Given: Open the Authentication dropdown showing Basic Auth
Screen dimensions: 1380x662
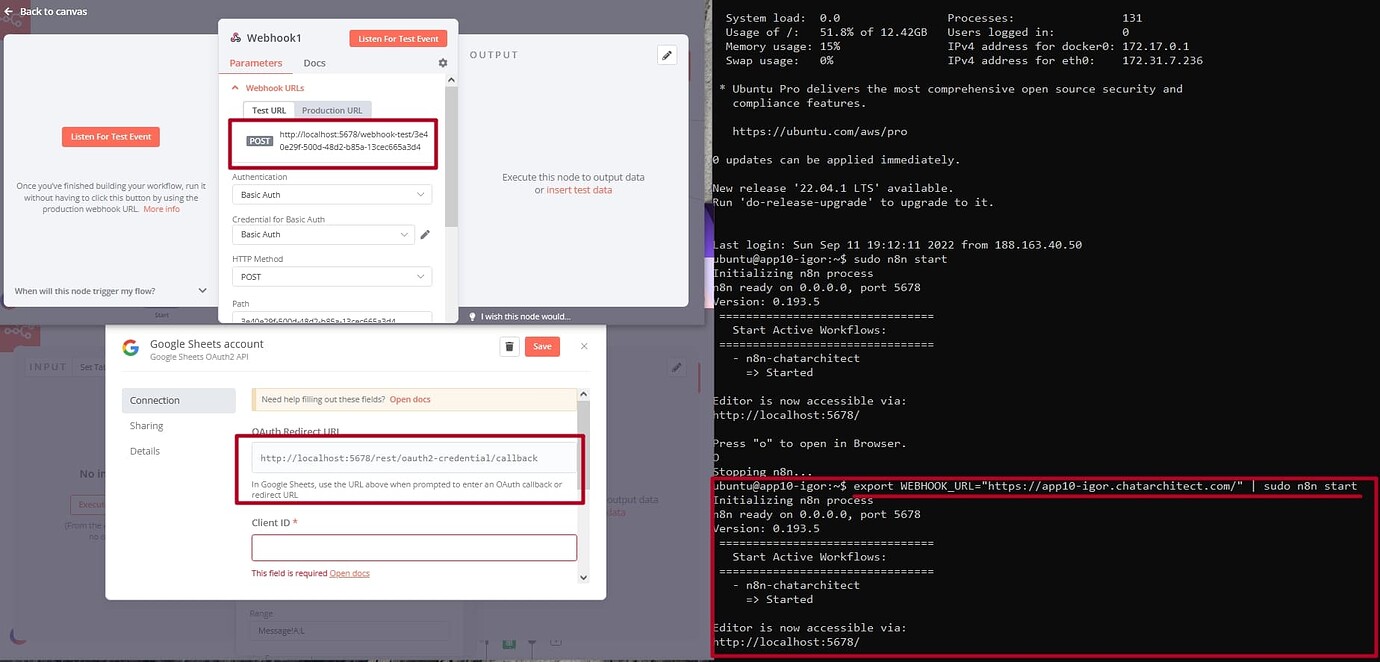Looking at the screenshot, I should tap(331, 194).
